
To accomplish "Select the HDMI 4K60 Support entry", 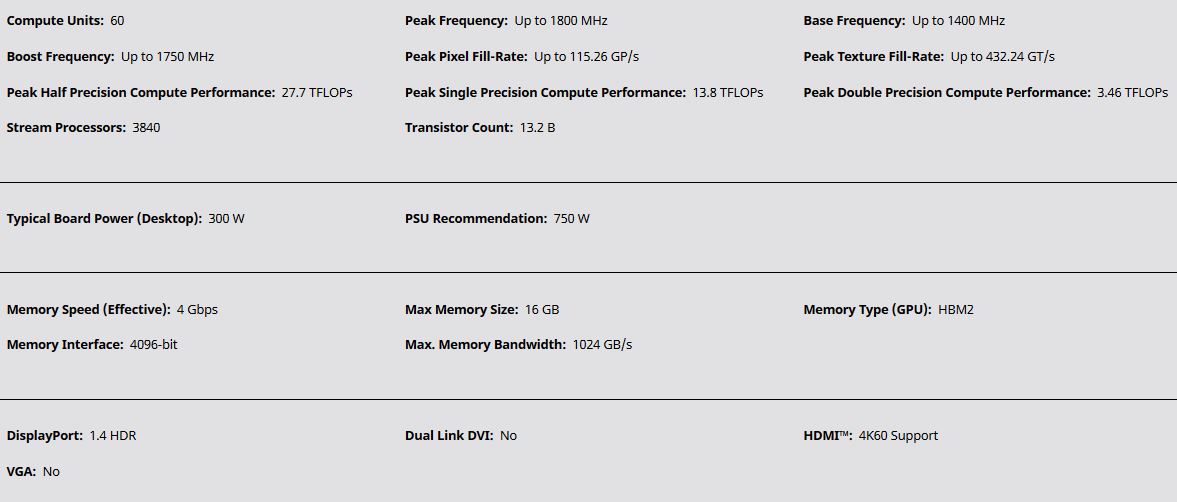I will click(870, 435).
